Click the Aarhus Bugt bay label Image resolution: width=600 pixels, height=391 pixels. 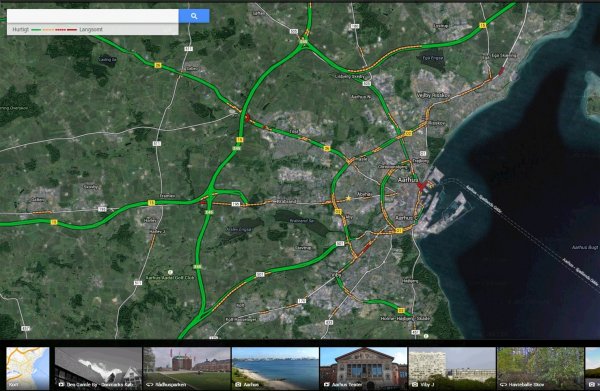click(585, 248)
